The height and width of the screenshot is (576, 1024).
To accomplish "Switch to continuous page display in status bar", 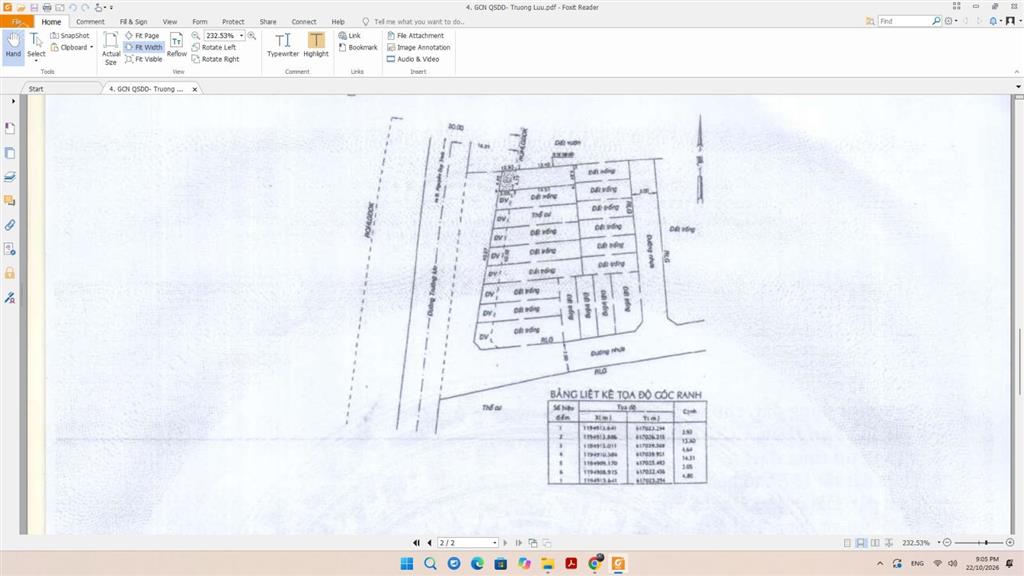I will click(861, 543).
